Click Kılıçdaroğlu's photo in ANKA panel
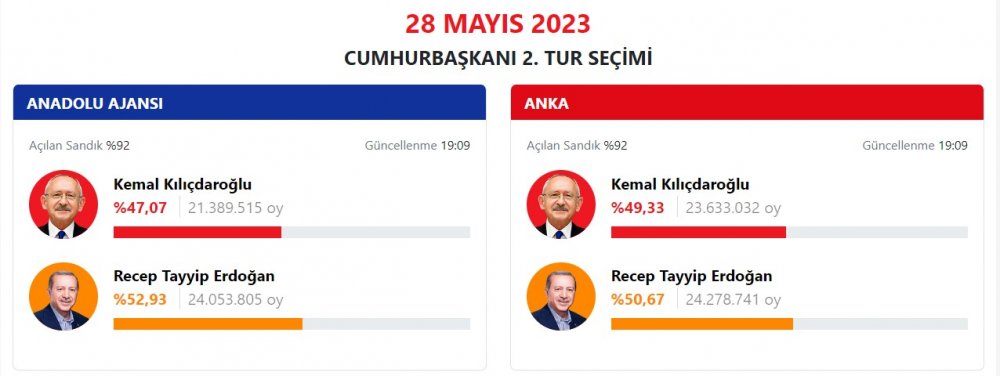The image size is (1000, 376). (561, 205)
